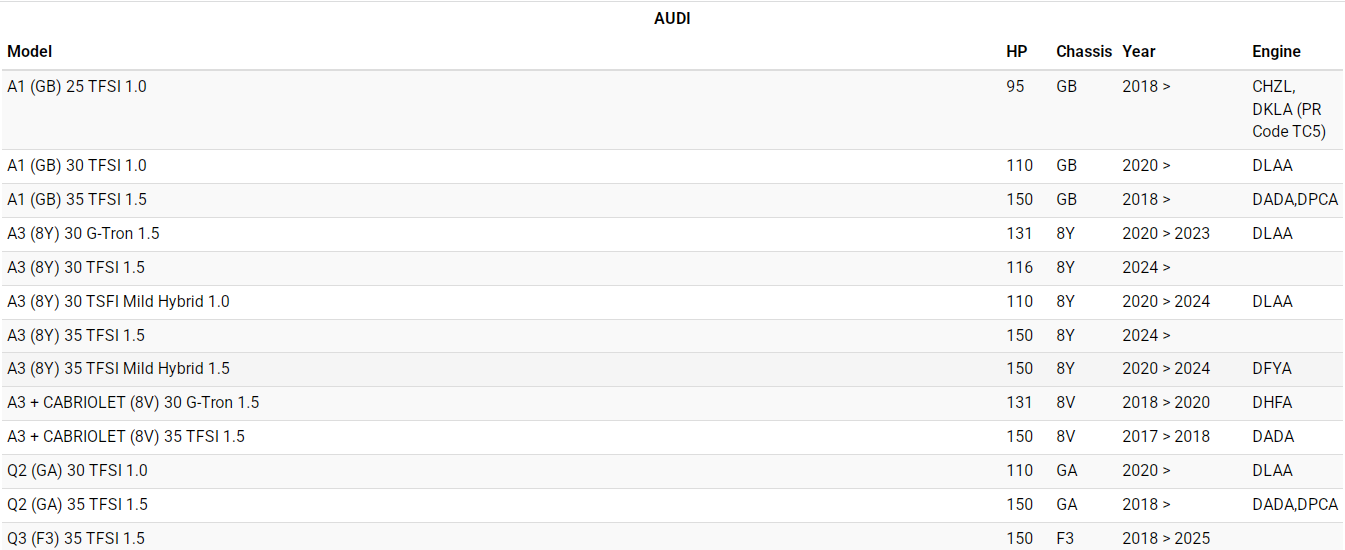Select the A1 (GB) 30 TFSI 1.0 model

click(77, 166)
